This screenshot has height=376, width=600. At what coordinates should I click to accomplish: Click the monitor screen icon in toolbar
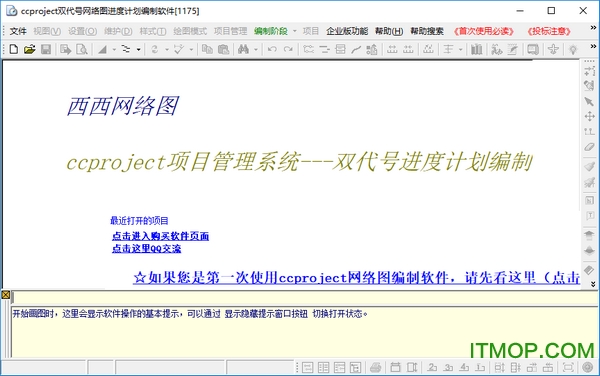tap(533, 49)
